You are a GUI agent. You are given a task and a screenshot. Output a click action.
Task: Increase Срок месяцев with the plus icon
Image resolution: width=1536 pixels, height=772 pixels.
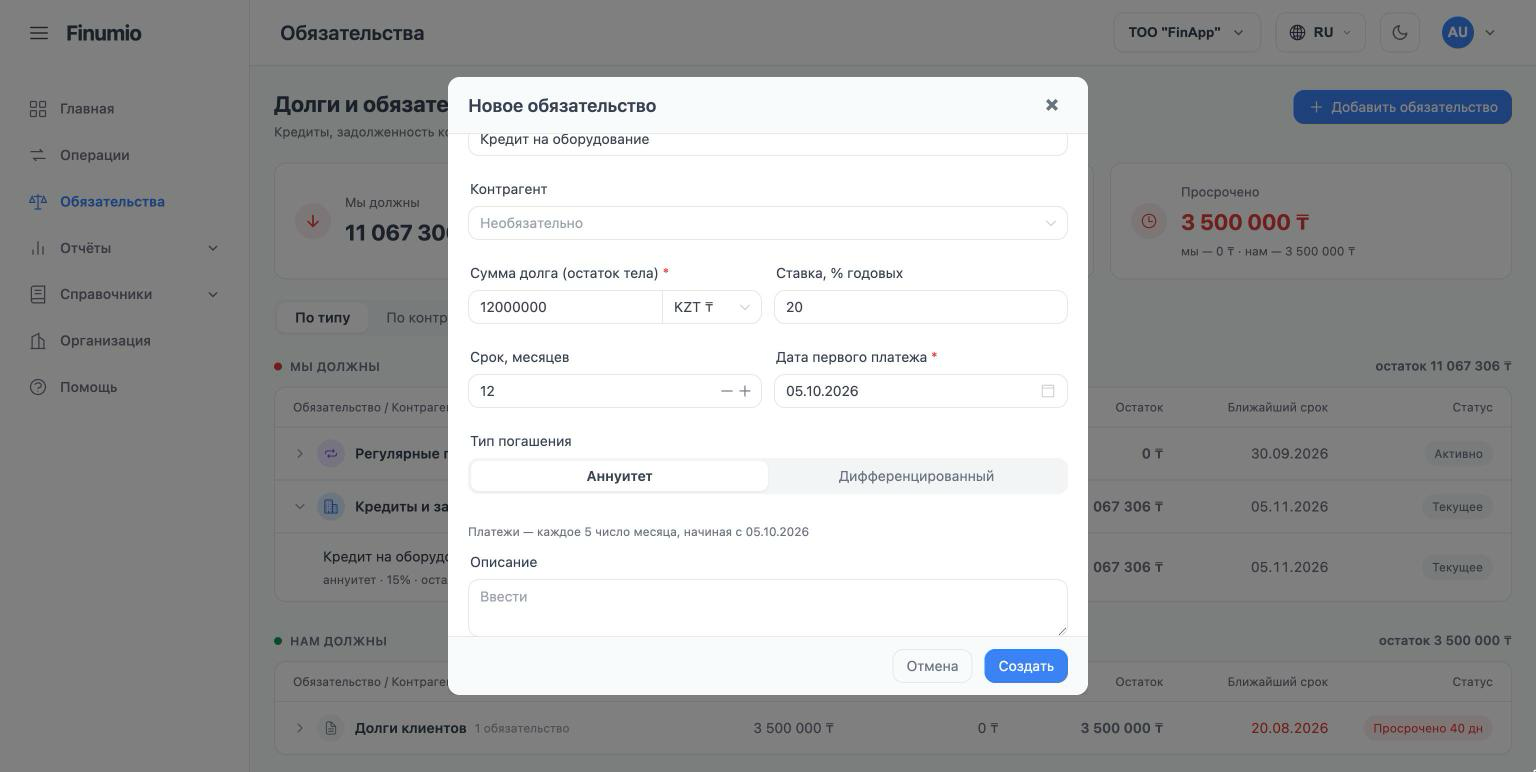point(745,391)
